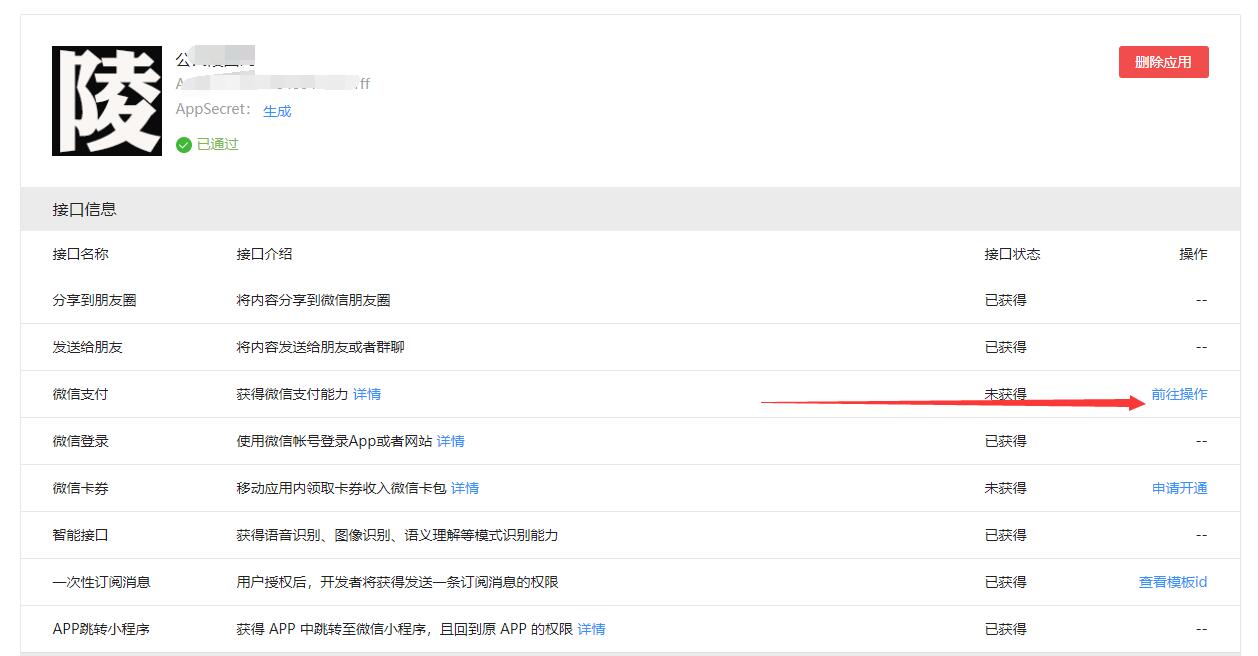Click the AppSecret label
The height and width of the screenshot is (656, 1258).
214,110
